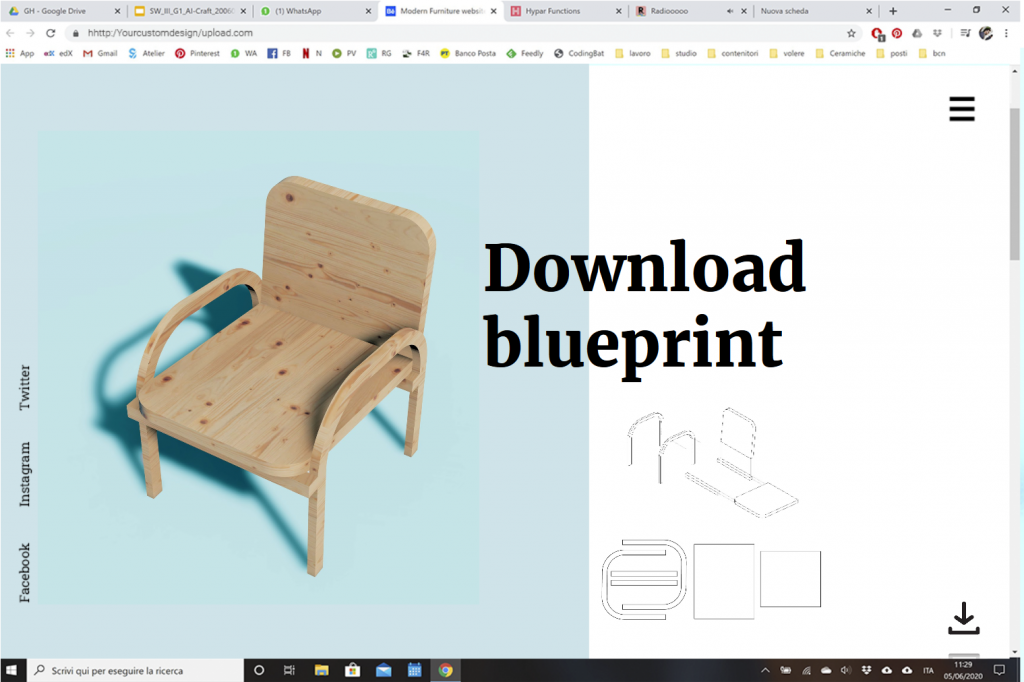Click the download blueprint arrow icon
Viewport: 1024px width, 682px height.
pyautogui.click(x=963, y=618)
